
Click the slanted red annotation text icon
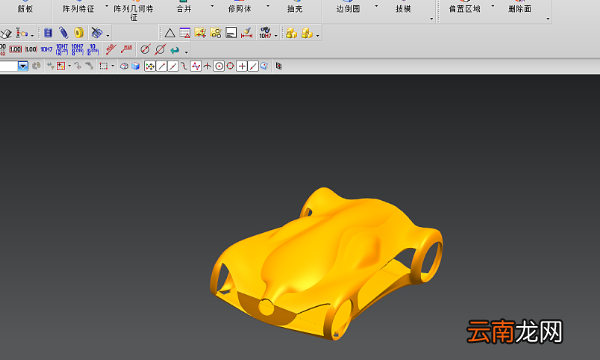pos(111,49)
